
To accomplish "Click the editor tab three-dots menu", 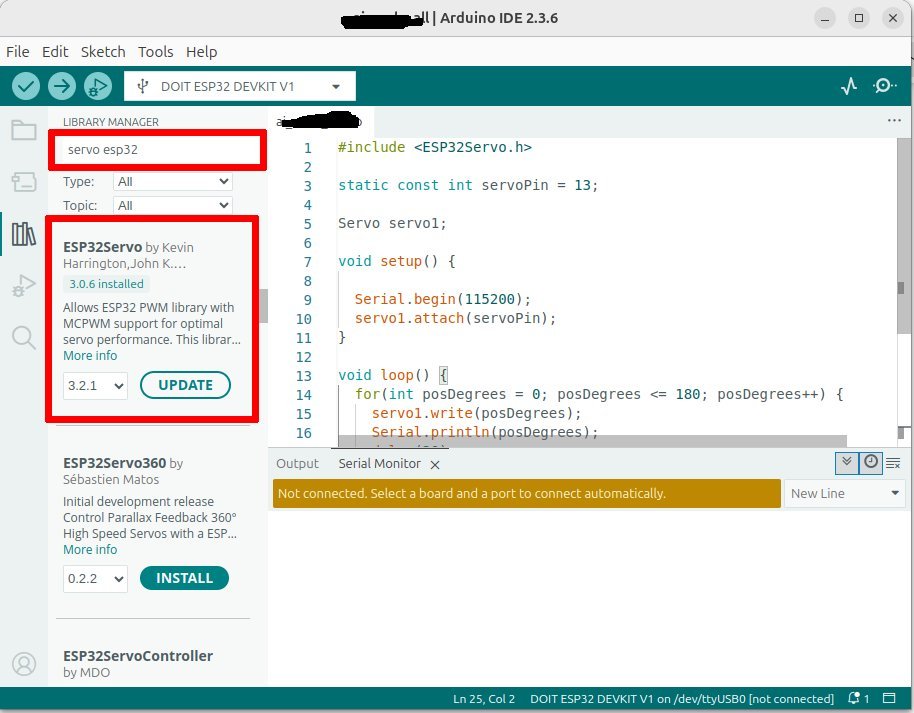I will click(x=894, y=120).
